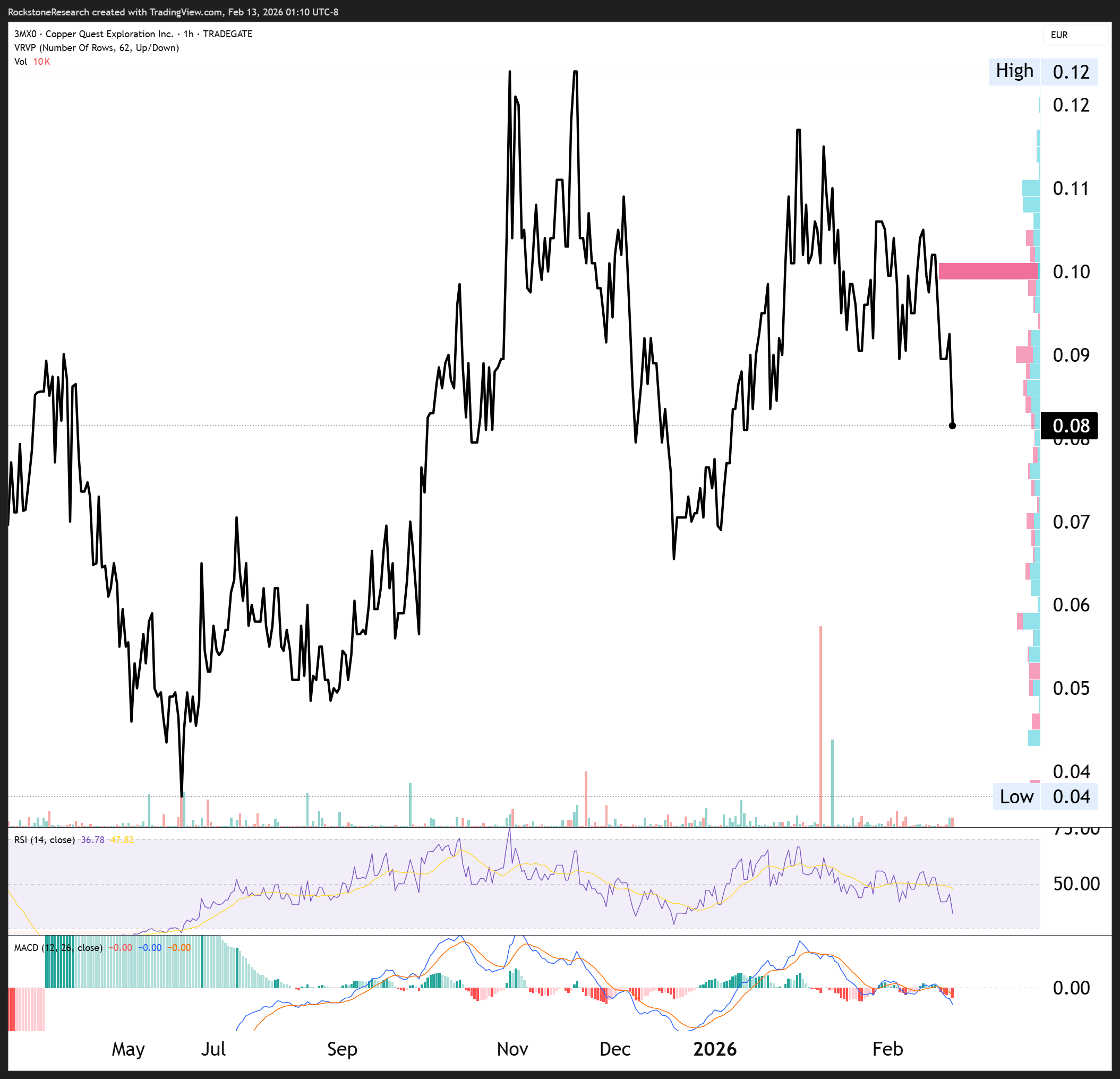Click the 0.11 price axis label
Image resolution: width=1120 pixels, height=1079 pixels.
(1070, 189)
